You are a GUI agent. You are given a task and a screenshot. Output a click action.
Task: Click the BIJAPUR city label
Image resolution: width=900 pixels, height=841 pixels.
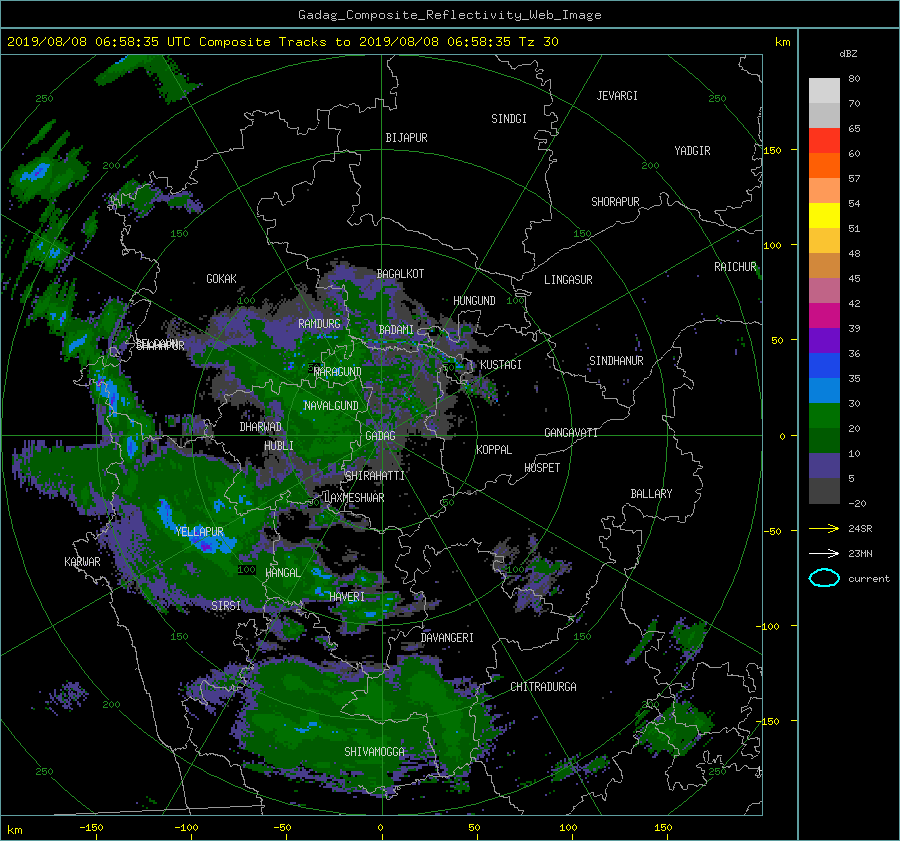tap(406, 138)
